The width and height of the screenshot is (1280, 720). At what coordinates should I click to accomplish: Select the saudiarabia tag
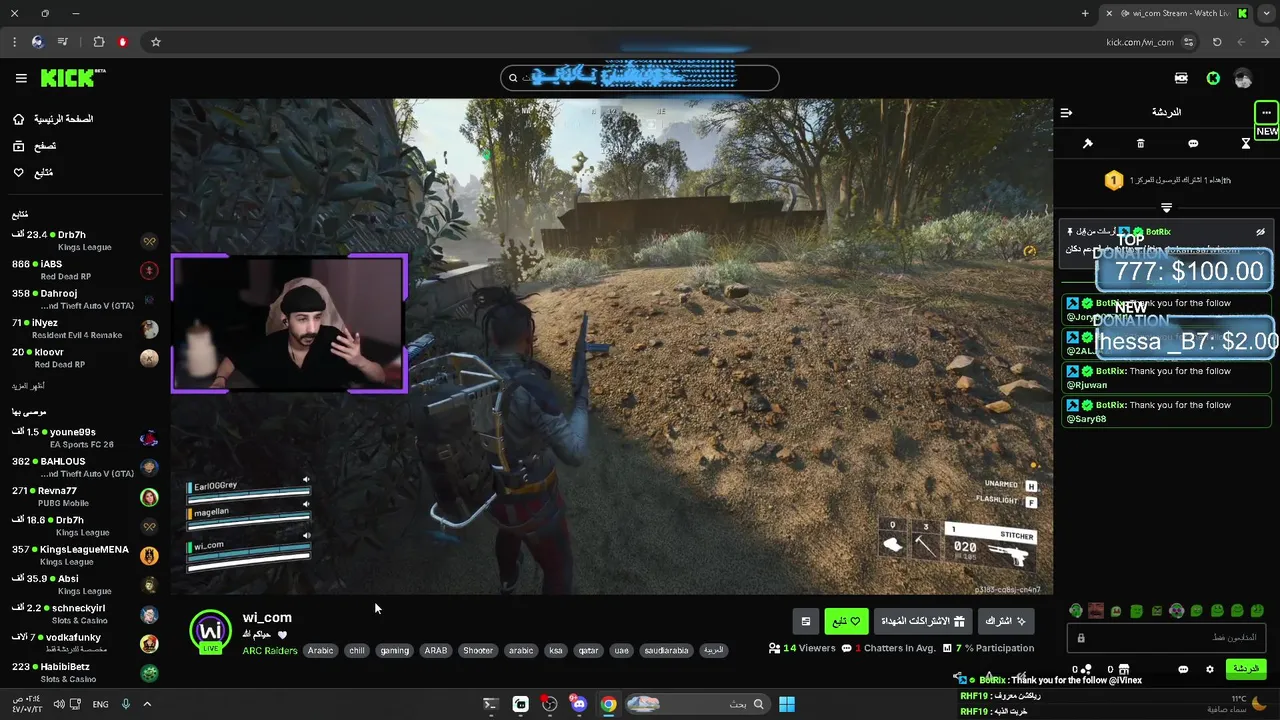pos(666,650)
